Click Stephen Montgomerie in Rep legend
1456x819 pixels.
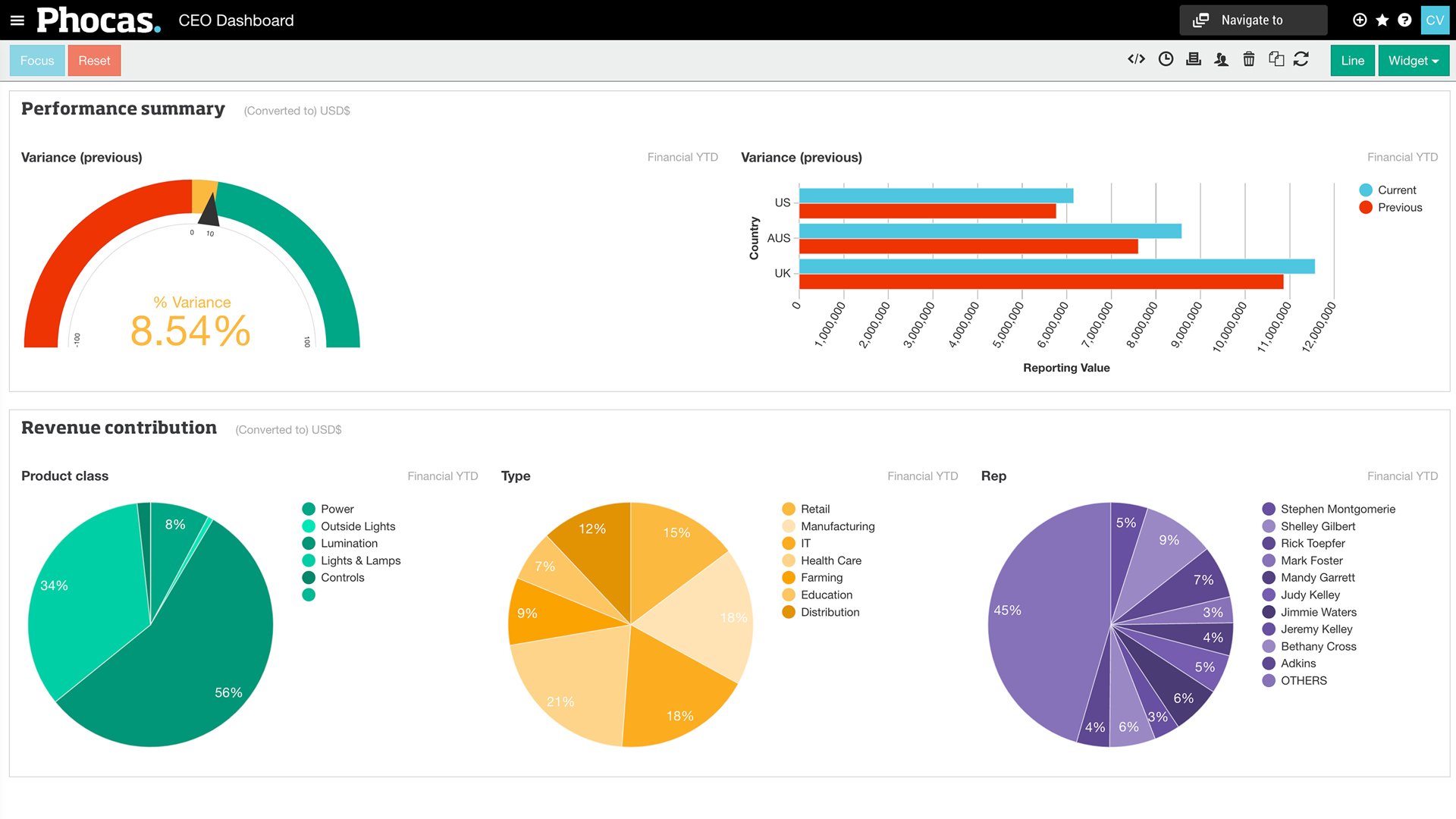pyautogui.click(x=1337, y=509)
